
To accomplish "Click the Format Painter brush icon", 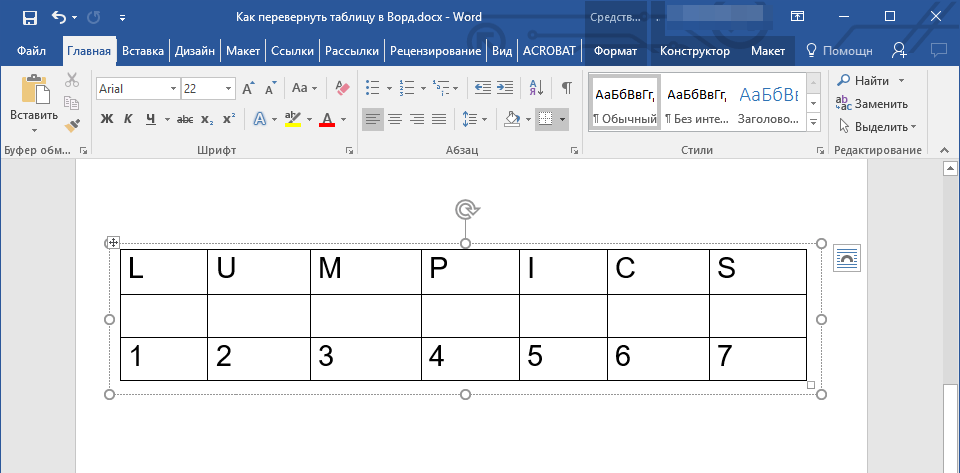I will coord(72,126).
